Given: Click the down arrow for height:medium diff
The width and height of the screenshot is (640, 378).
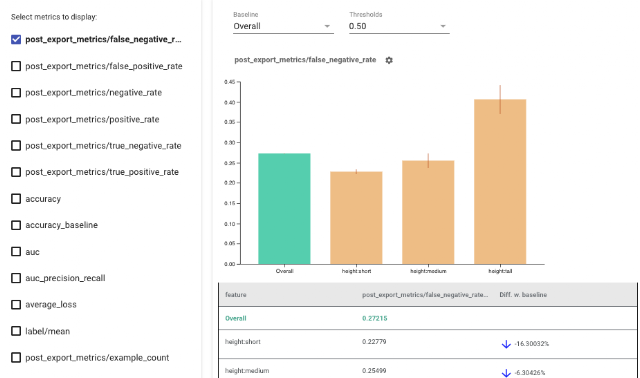Looking at the screenshot, I should pyautogui.click(x=506, y=373).
